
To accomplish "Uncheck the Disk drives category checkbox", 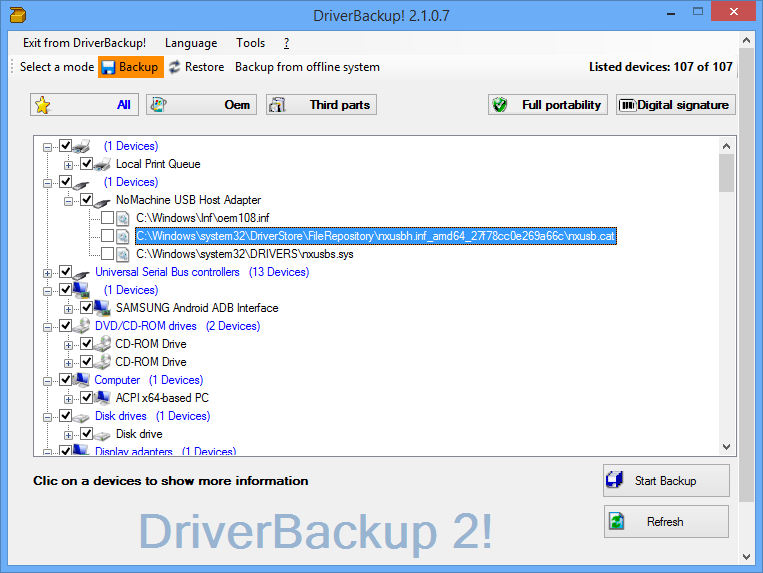I will (66, 415).
